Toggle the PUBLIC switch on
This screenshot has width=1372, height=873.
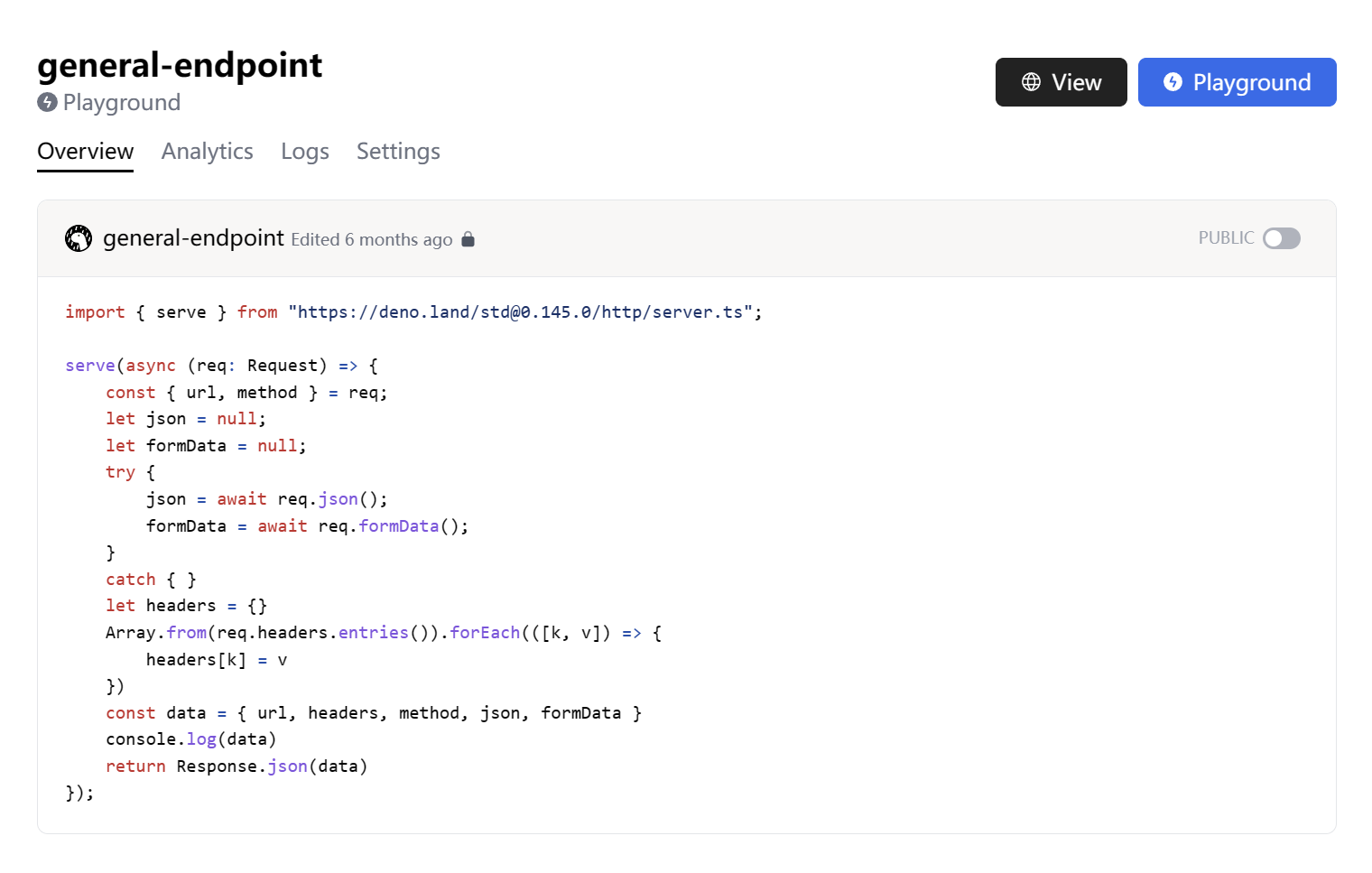(x=1281, y=238)
